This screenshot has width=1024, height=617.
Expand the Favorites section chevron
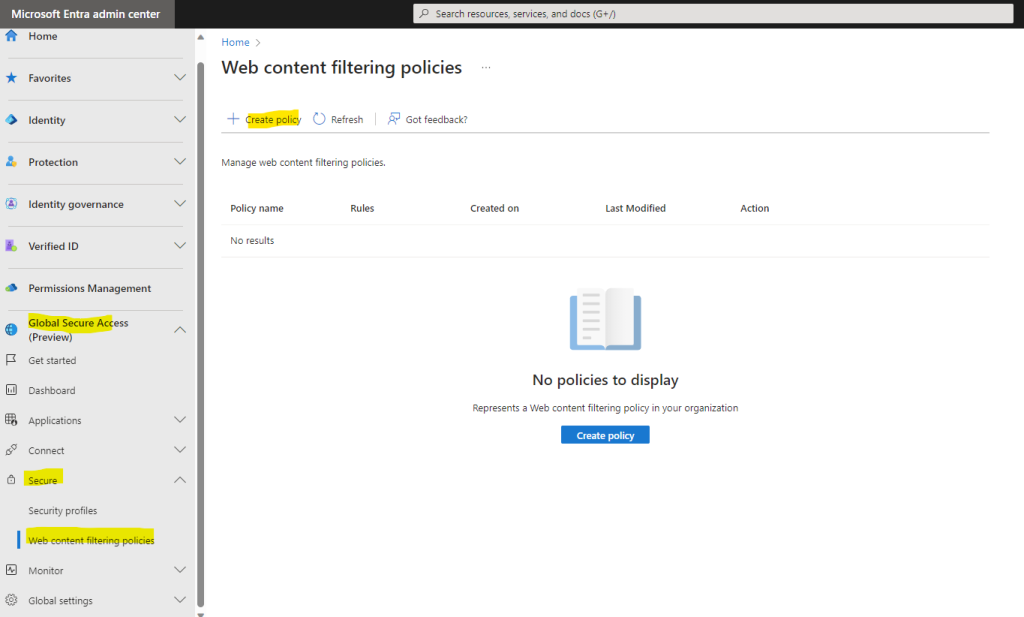coord(180,78)
